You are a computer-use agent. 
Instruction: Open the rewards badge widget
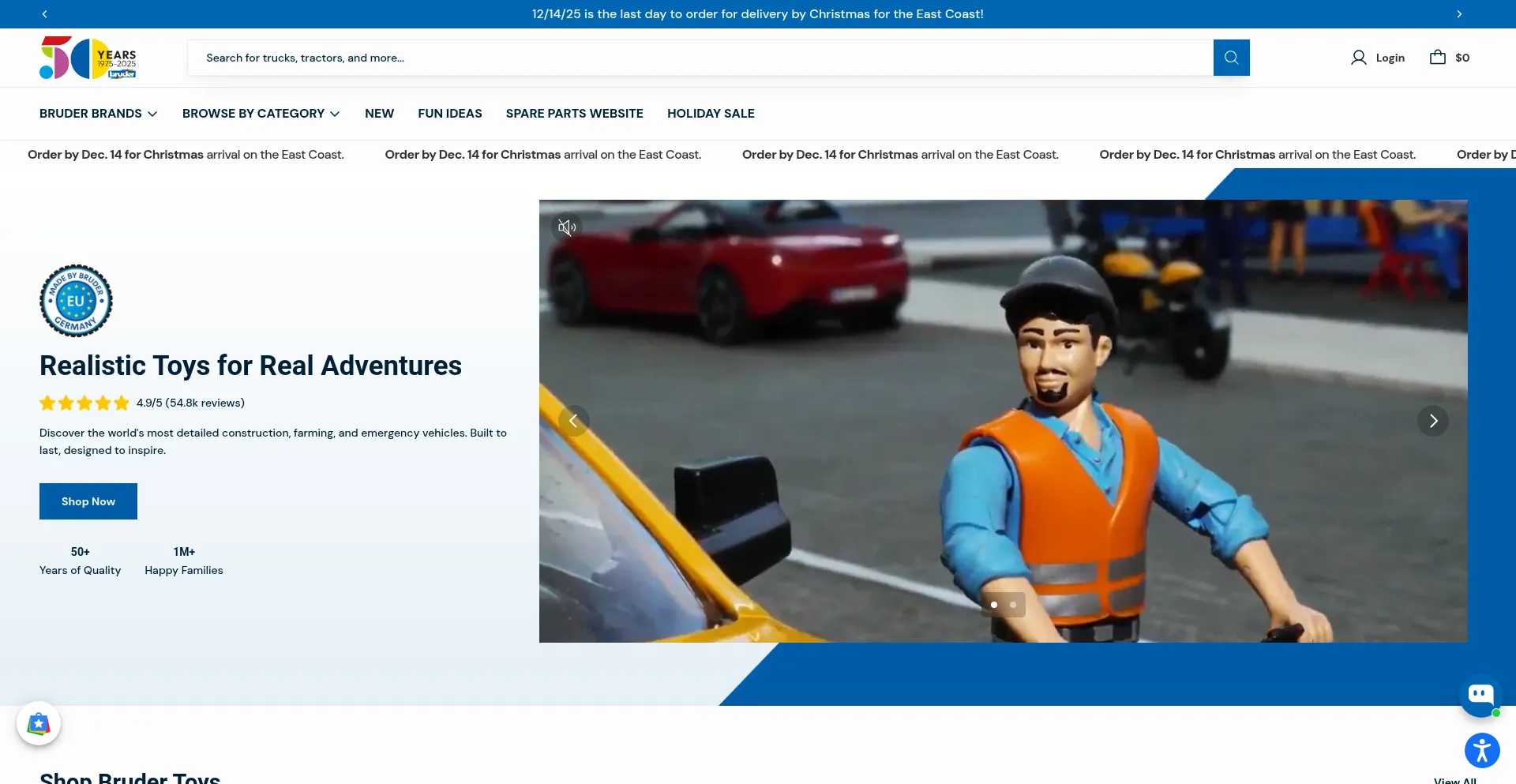[x=39, y=723]
